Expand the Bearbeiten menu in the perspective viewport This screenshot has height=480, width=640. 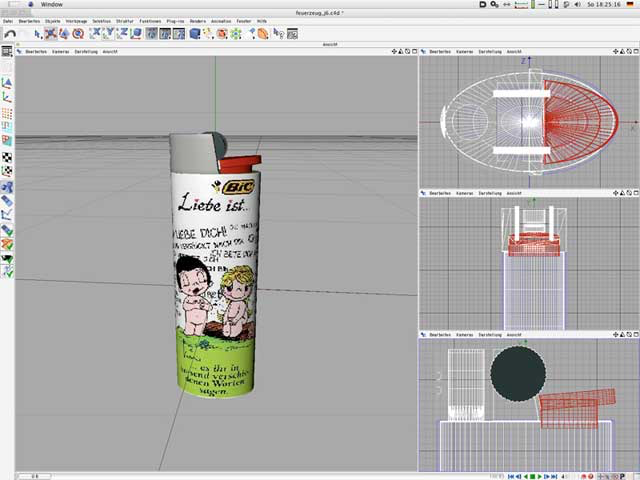36,51
